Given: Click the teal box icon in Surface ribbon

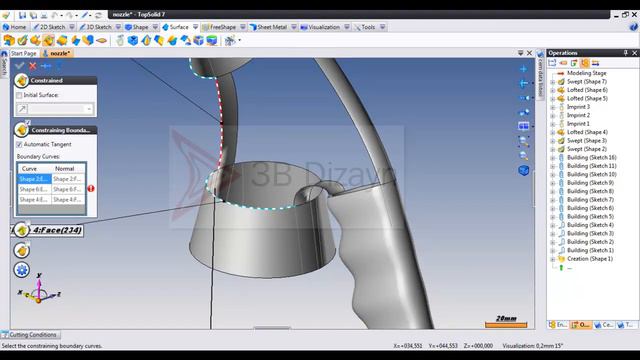Looking at the screenshot, I should click(212, 40).
